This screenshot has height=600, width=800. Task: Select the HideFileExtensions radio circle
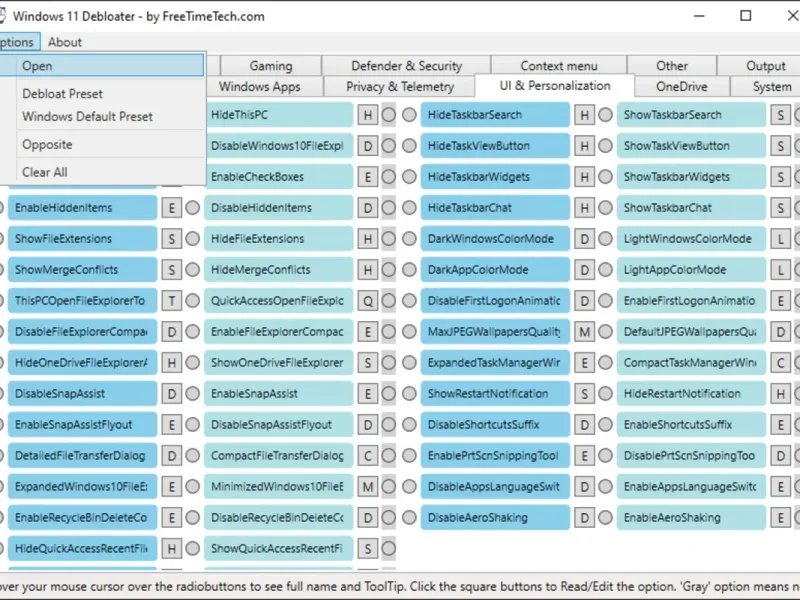point(193,239)
